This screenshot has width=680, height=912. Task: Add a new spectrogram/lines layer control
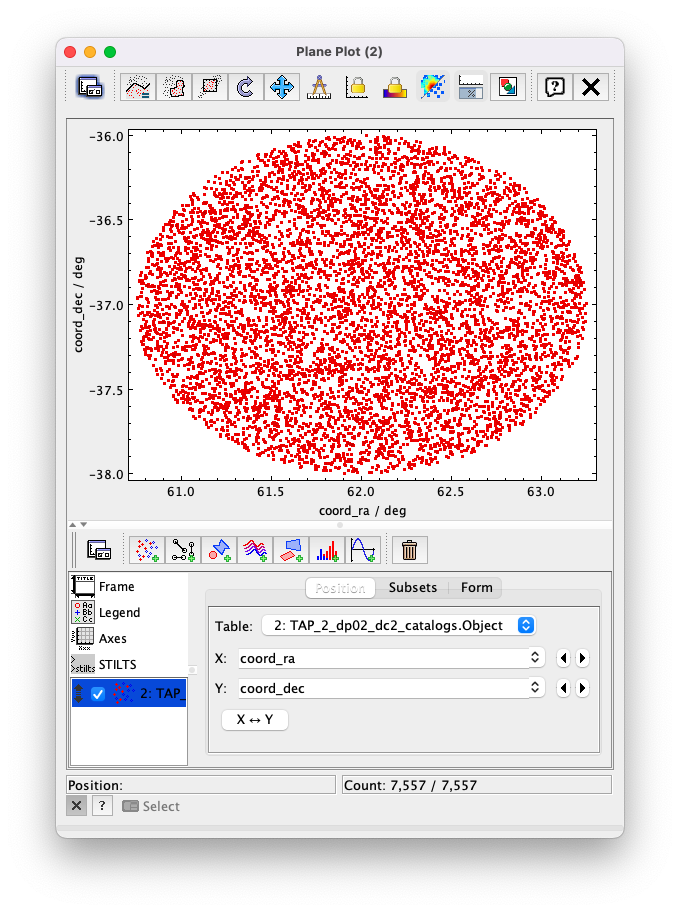[x=255, y=550]
